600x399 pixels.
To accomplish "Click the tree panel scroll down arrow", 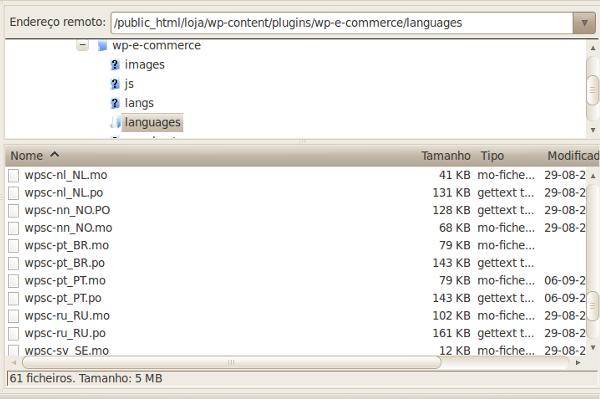I will pos(593,130).
